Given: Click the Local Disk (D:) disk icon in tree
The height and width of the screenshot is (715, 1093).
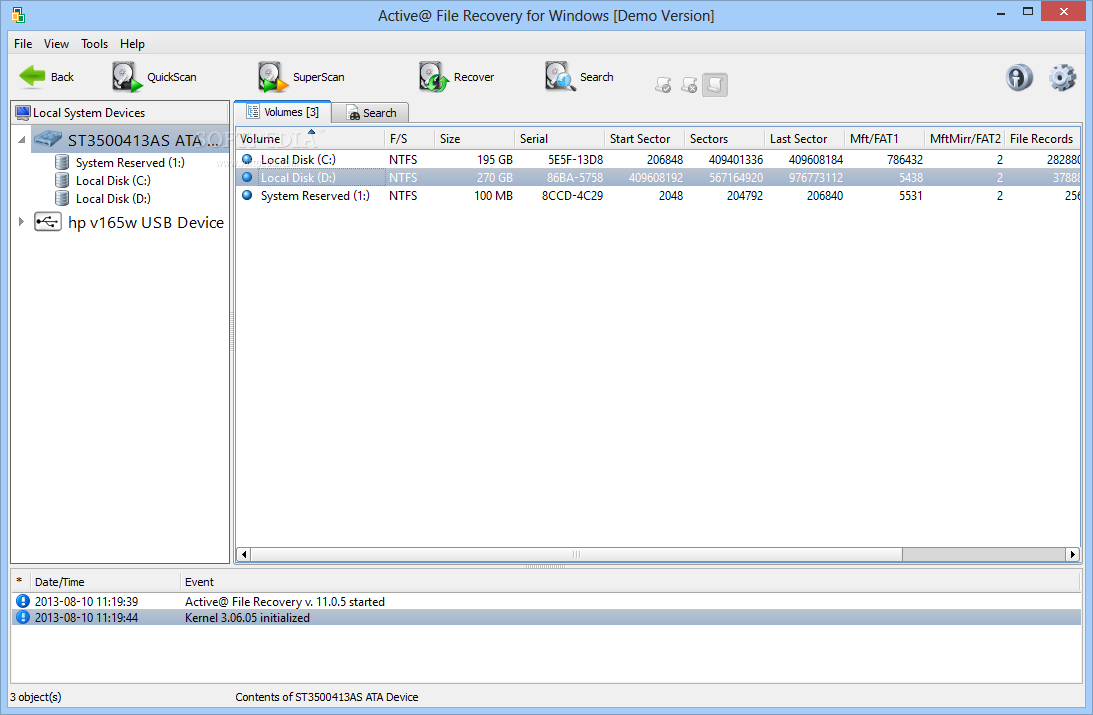Looking at the screenshot, I should (62, 199).
